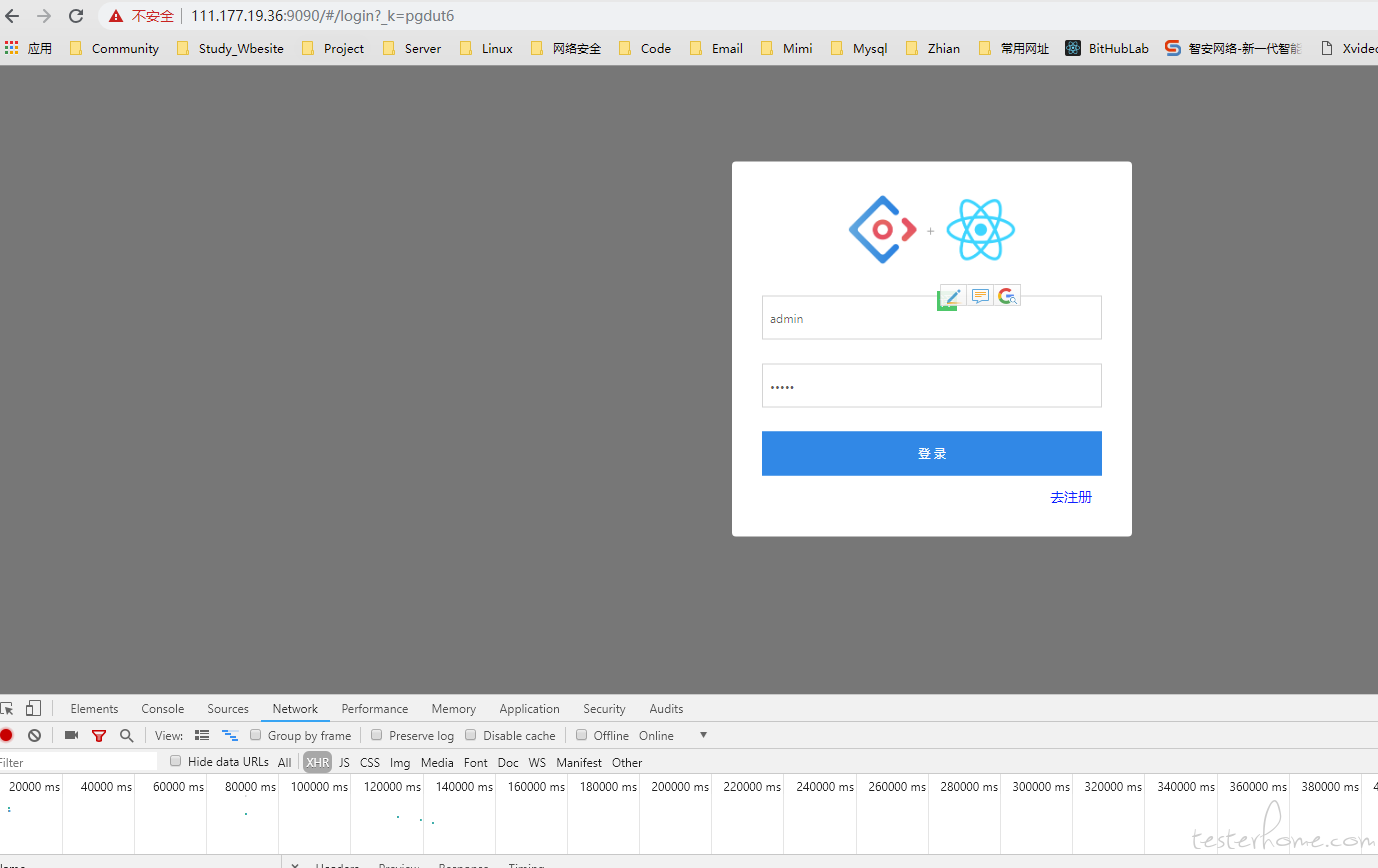Screen dimensions: 1378x868
Task: Click the insecure site warning triangle
Action: click(x=116, y=16)
